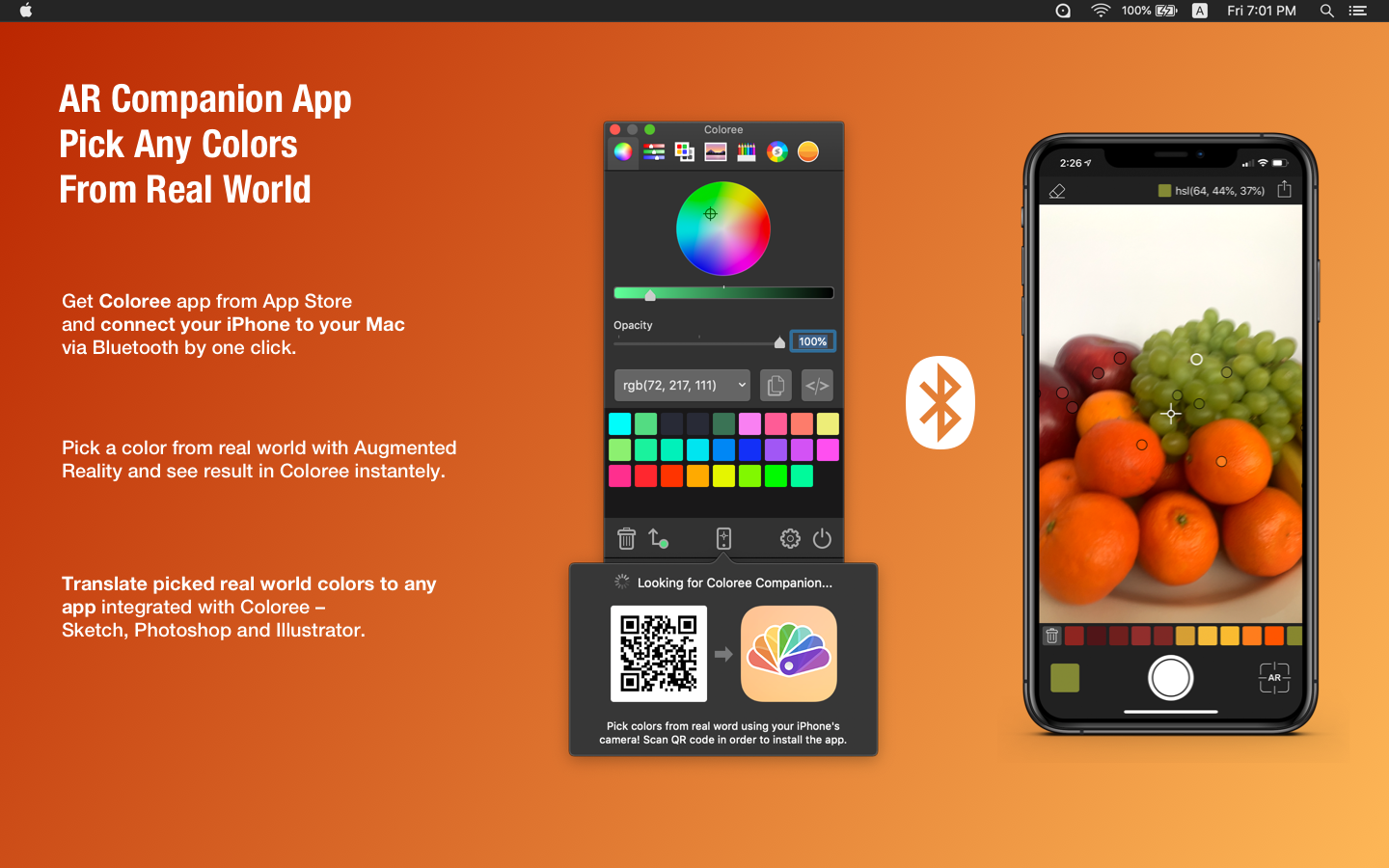Tap the white shutter button on iPhone
The image size is (1389, 868).
1171,678
